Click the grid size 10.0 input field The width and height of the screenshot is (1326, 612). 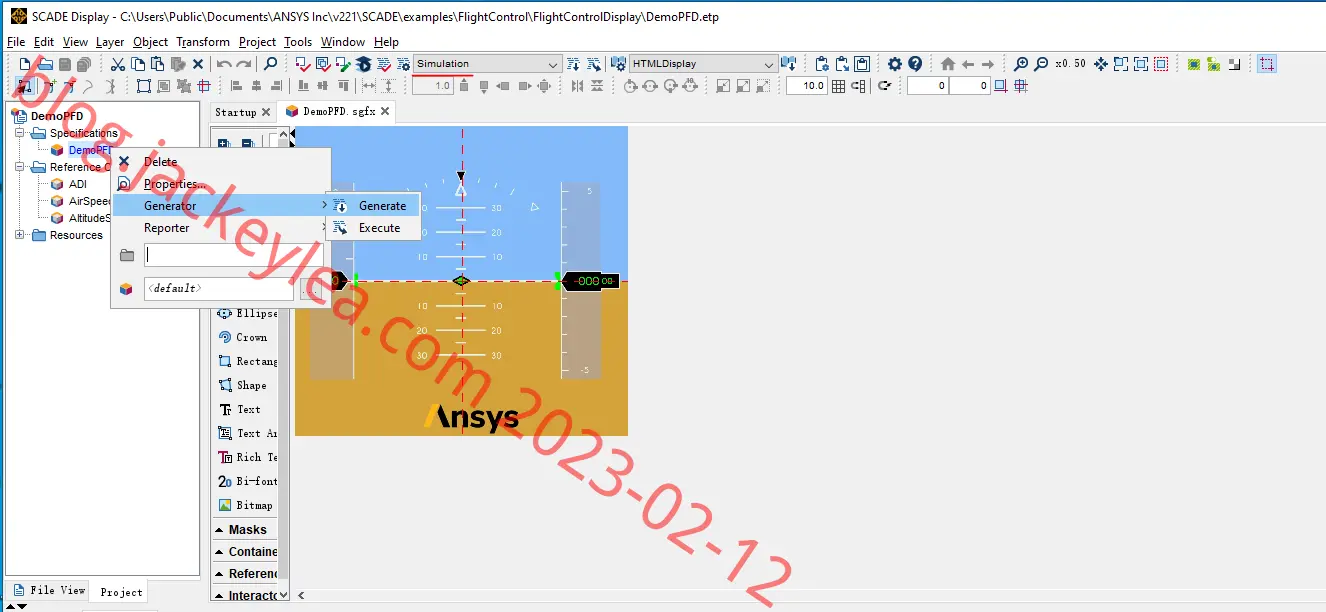[x=807, y=86]
